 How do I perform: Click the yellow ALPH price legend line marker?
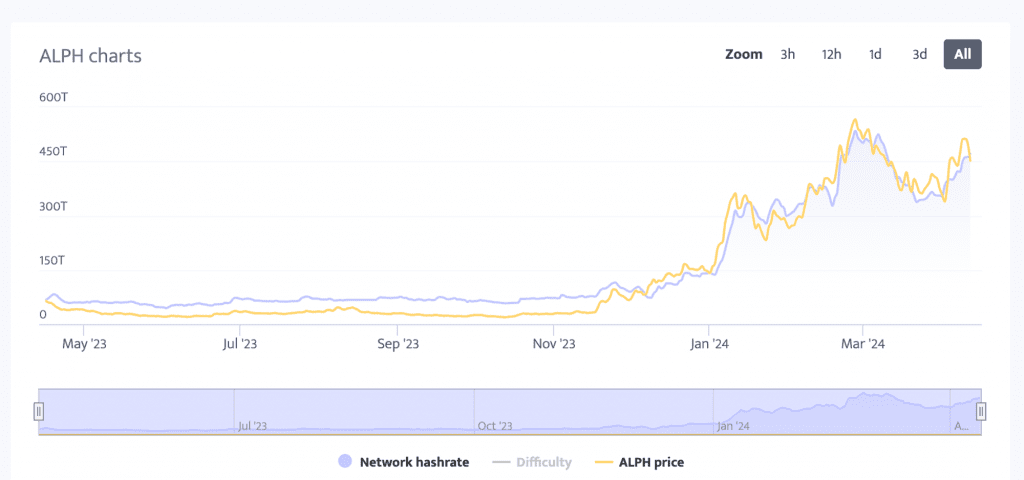[x=603, y=462]
